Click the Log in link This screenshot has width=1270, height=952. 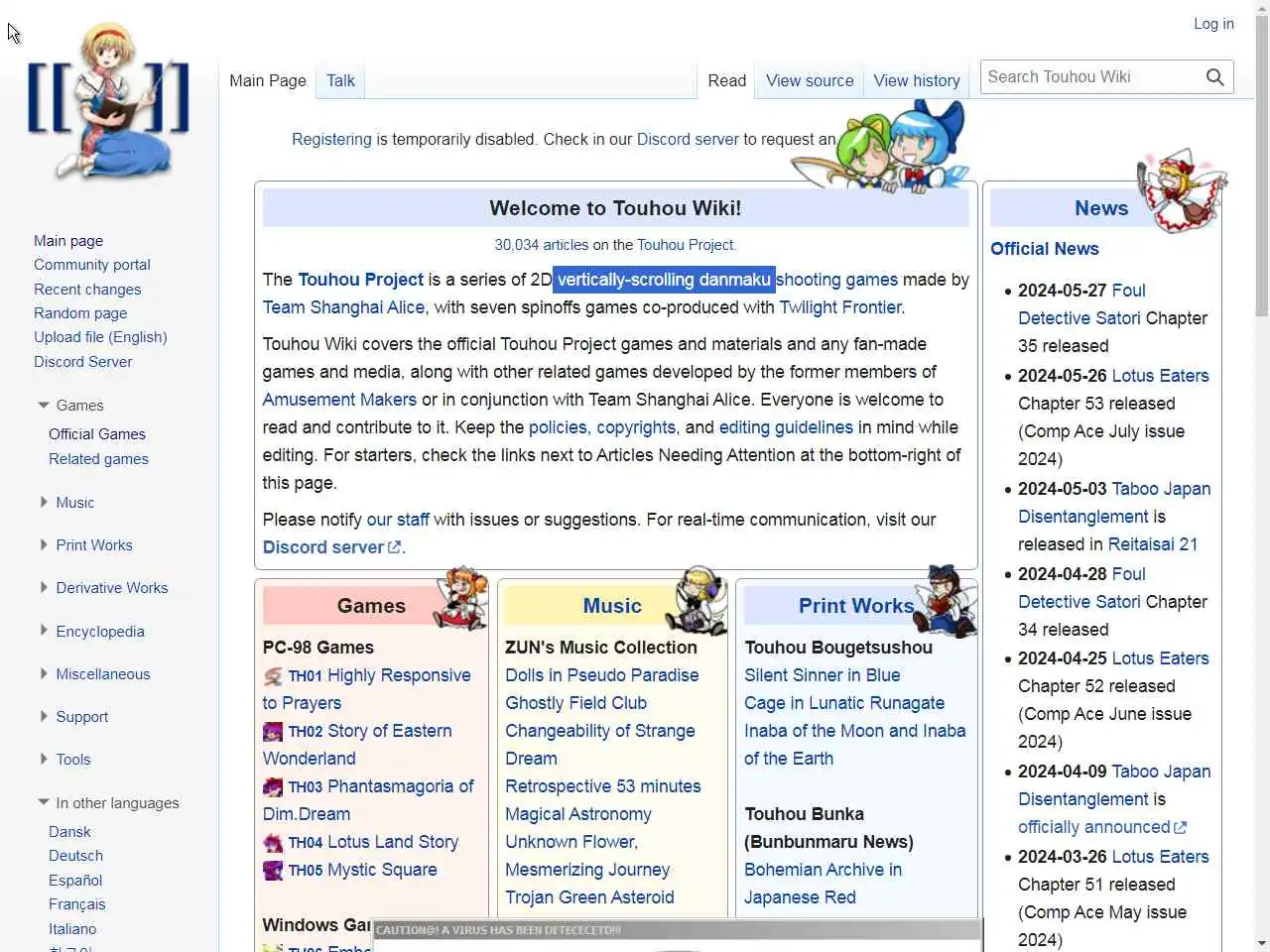coord(1213,24)
